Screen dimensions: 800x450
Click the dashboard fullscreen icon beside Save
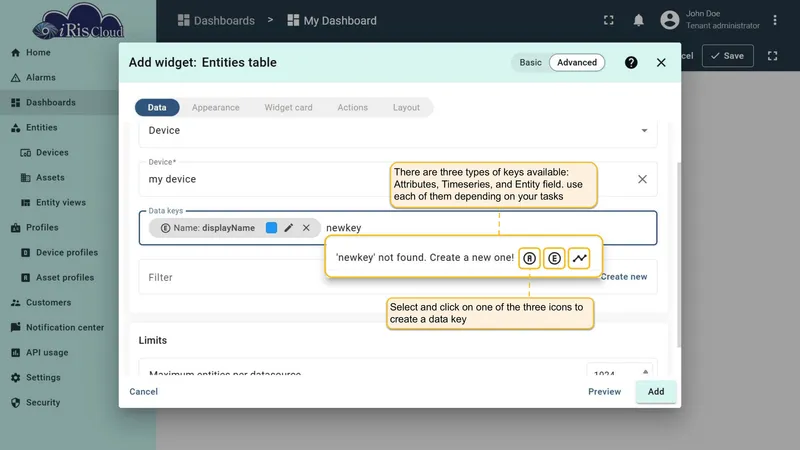click(772, 56)
